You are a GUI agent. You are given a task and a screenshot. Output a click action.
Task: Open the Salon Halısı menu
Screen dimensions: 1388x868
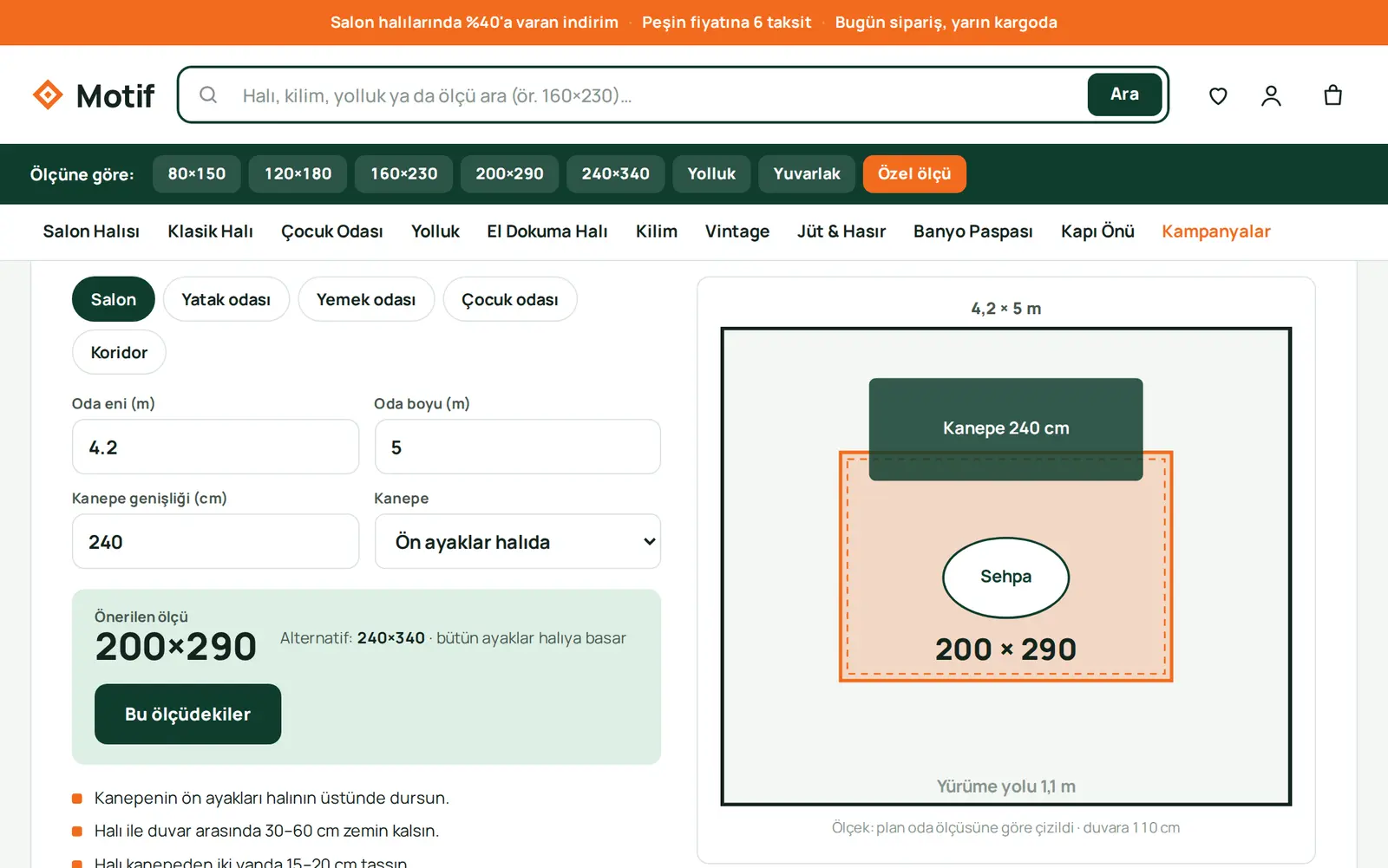tap(91, 232)
